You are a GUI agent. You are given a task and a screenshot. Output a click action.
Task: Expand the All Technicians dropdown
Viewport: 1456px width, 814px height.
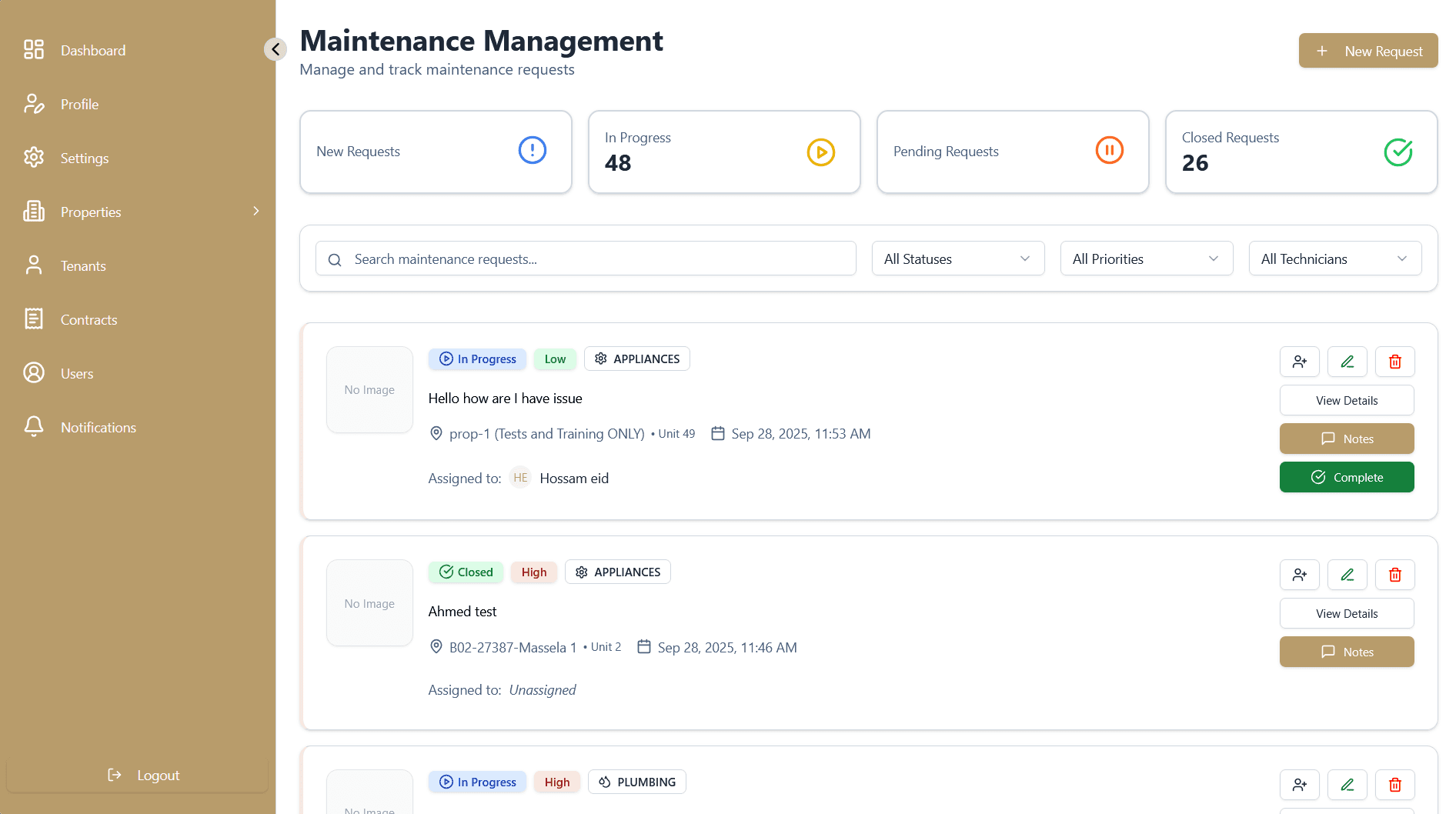pyautogui.click(x=1334, y=259)
